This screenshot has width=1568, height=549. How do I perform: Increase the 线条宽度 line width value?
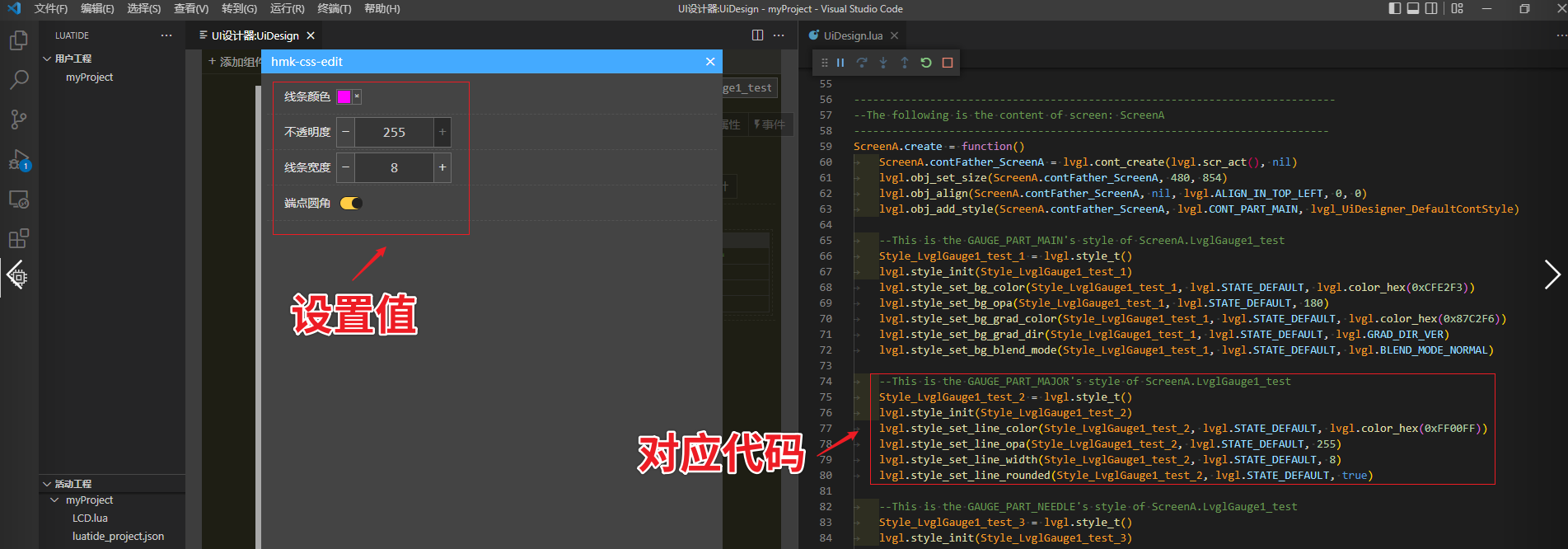pos(442,168)
